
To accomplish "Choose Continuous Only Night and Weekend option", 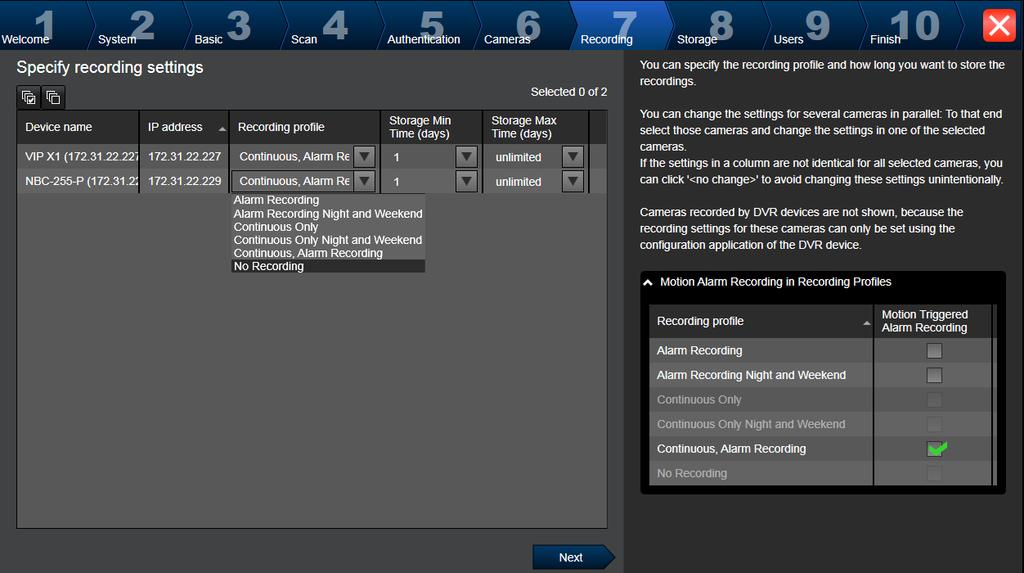I will click(328, 240).
